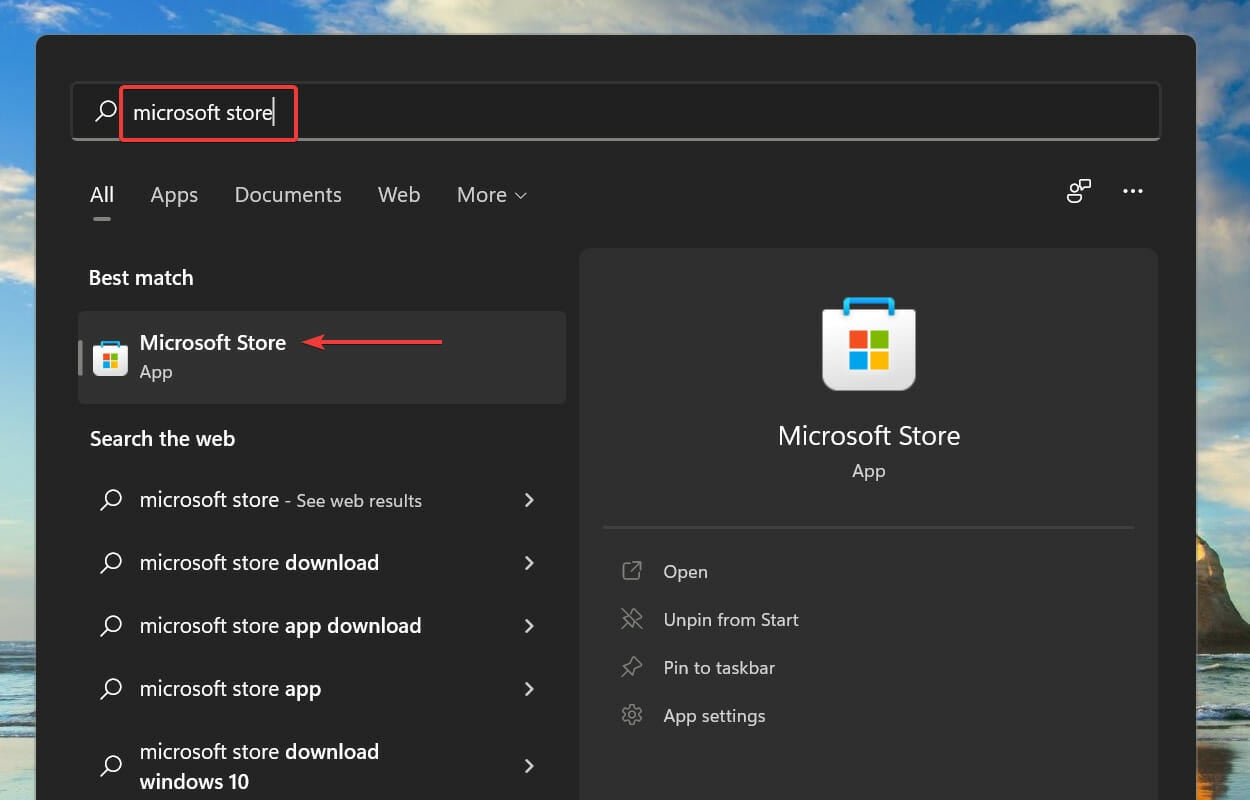
Task: Click the Unpin from Start pin icon
Action: coord(632,619)
